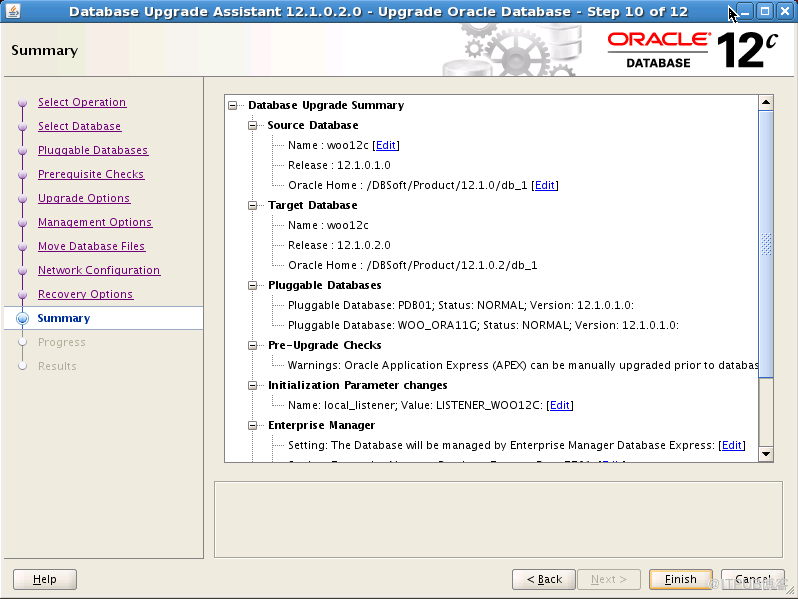Screen dimensions: 798x599
Task: Select target 'Release : 12.1.0.2.0' row
Action: pos(339,245)
